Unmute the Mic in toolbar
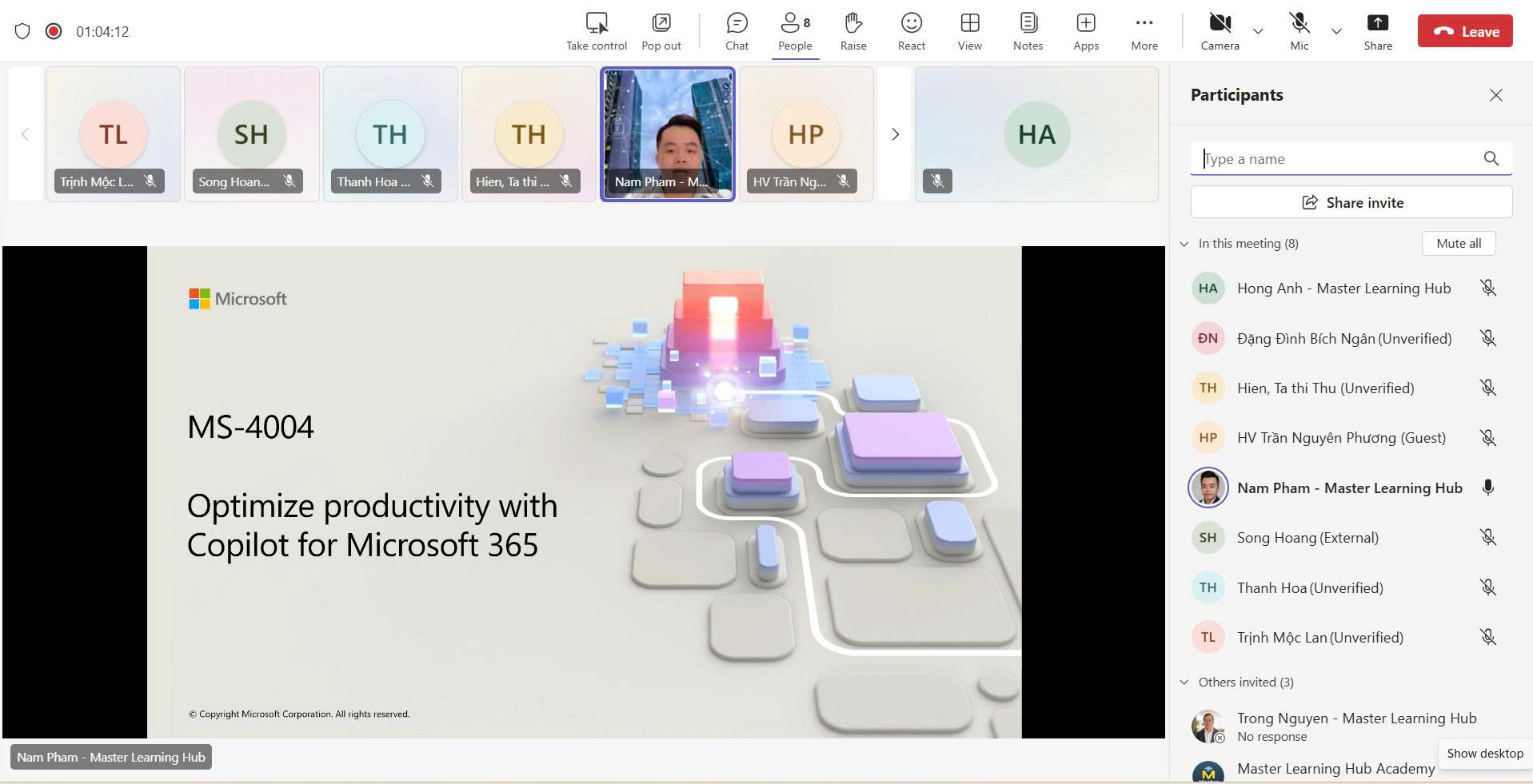Viewport: 1533px width, 784px height. pos(1299,32)
